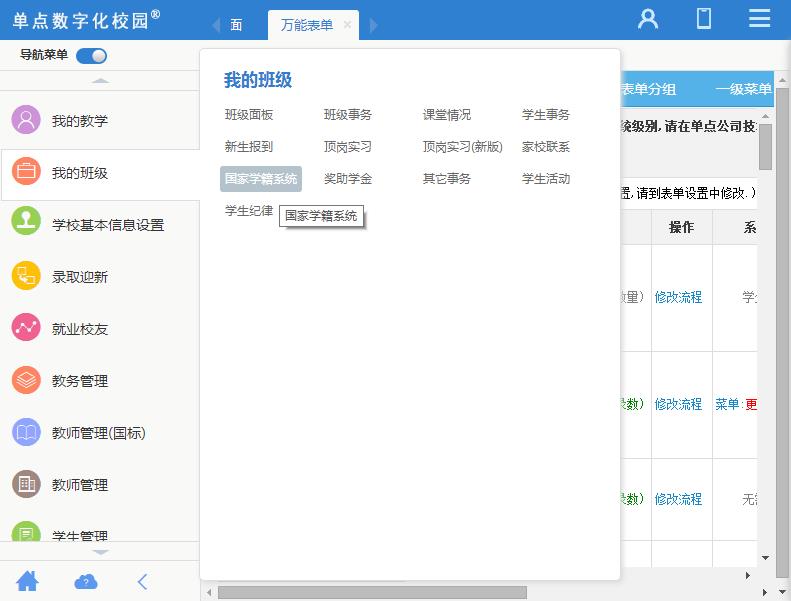
Task: Open the highlighted 国家学籍系统 link
Action: coord(261,179)
